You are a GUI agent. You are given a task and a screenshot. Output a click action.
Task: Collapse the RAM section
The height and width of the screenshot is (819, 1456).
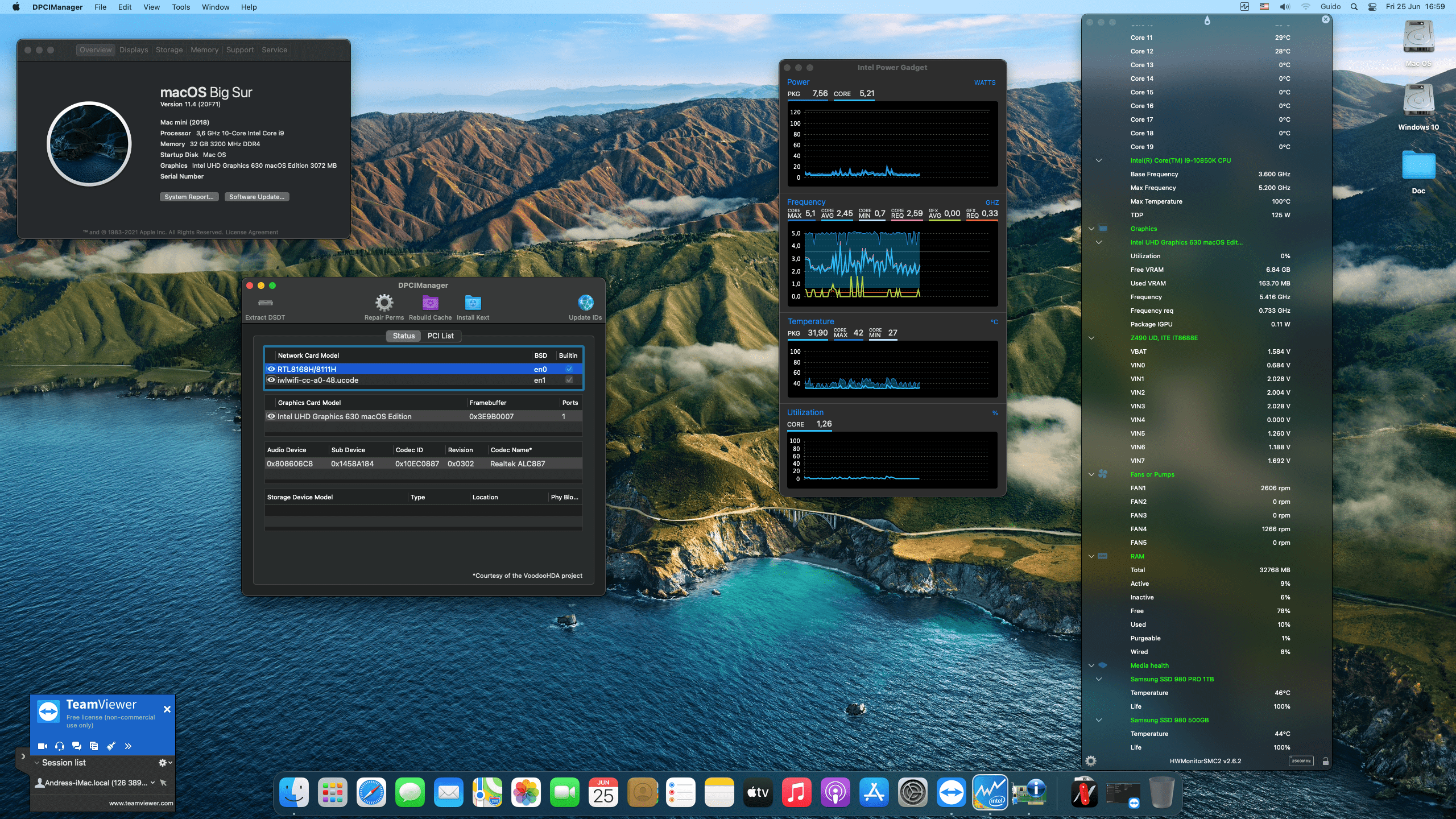[1091, 556]
